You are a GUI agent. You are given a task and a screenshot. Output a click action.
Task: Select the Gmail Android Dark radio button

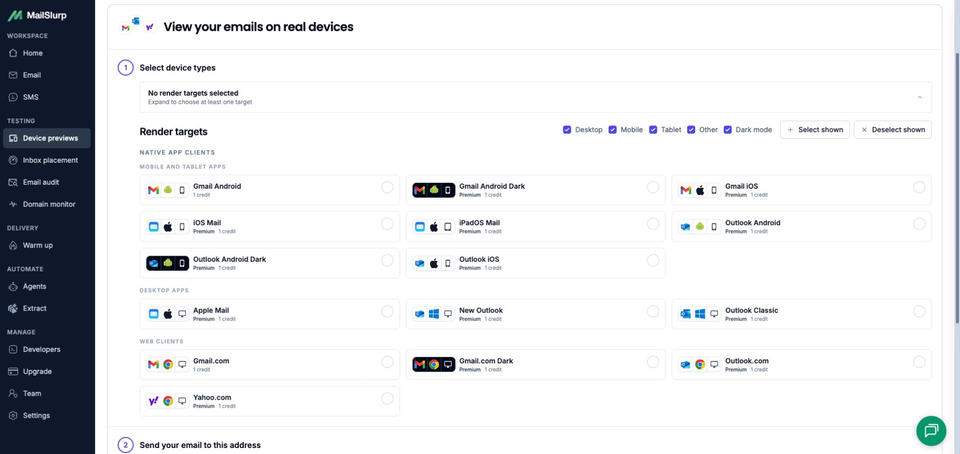[x=653, y=187]
